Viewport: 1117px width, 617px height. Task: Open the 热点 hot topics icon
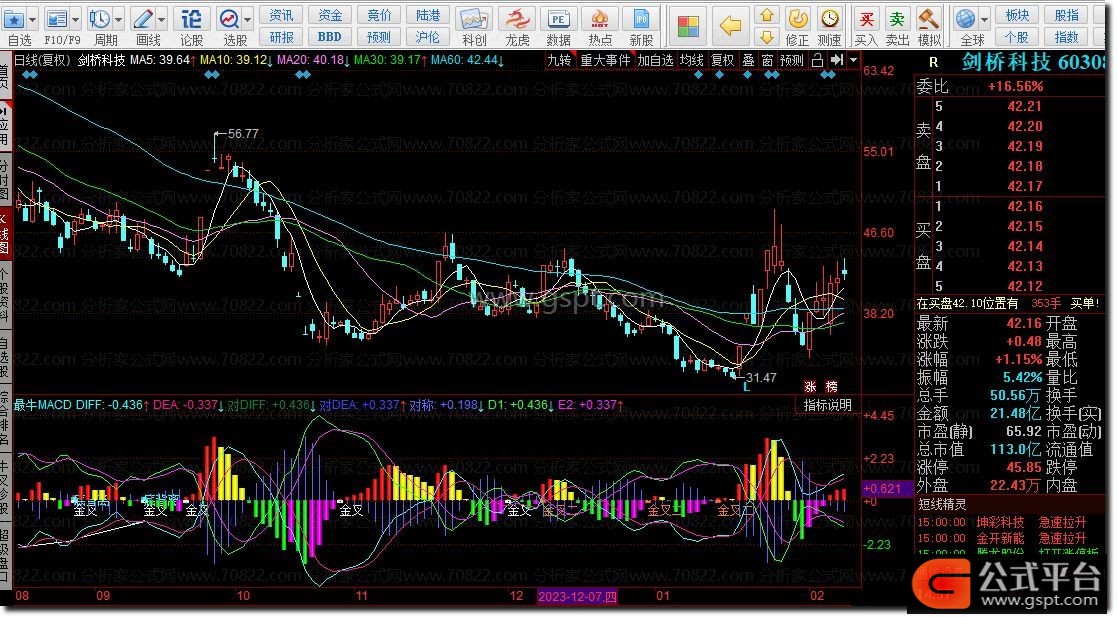click(600, 20)
